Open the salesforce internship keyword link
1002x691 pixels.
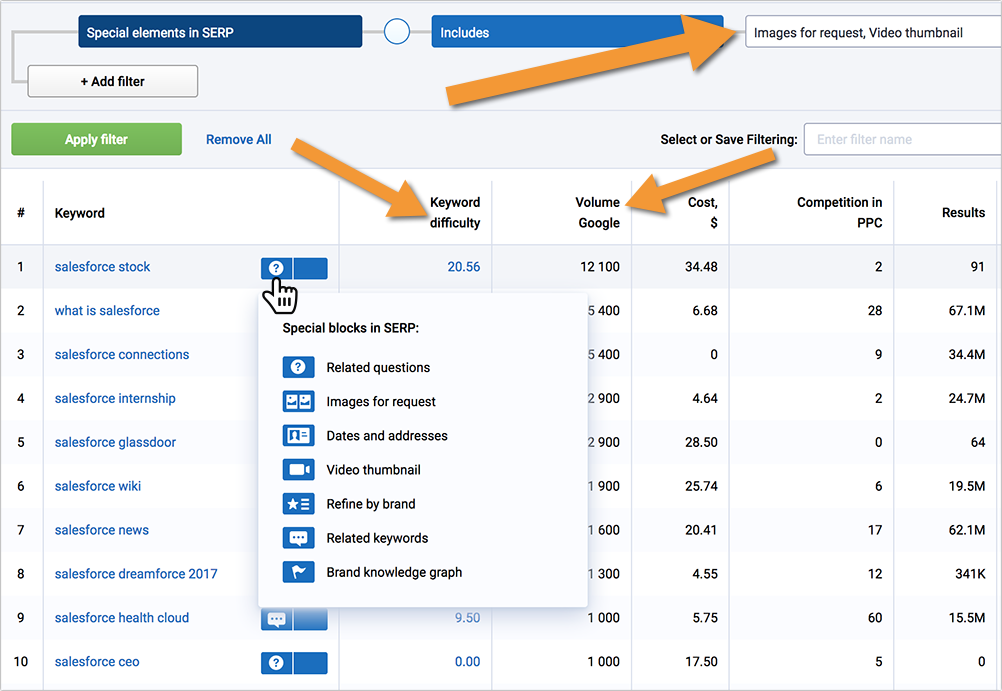click(115, 398)
